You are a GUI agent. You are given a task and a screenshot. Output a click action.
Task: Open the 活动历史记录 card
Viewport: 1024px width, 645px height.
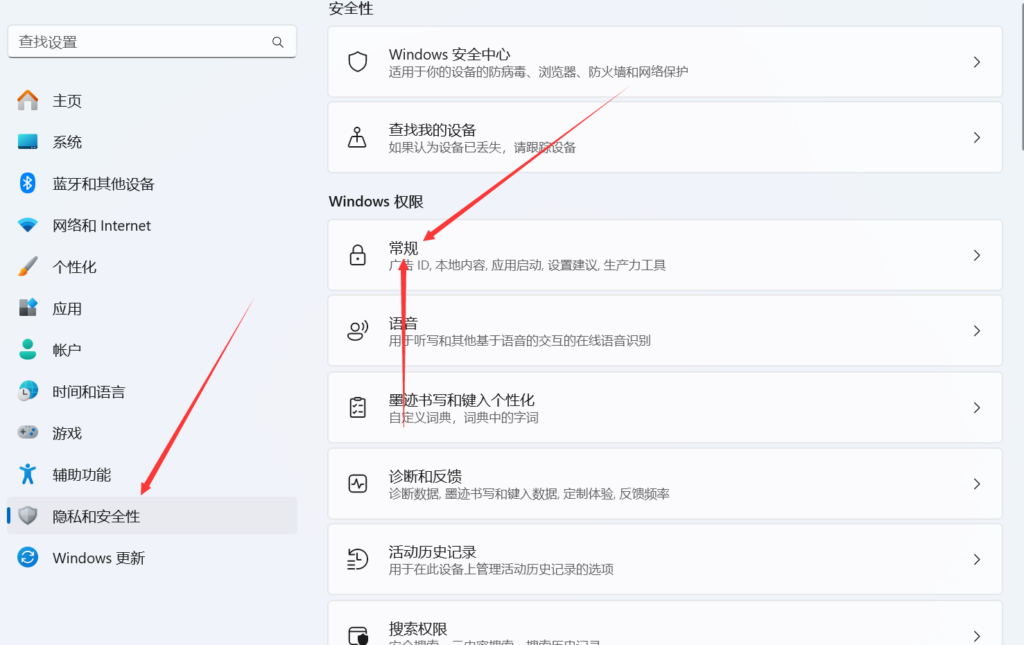pos(665,559)
